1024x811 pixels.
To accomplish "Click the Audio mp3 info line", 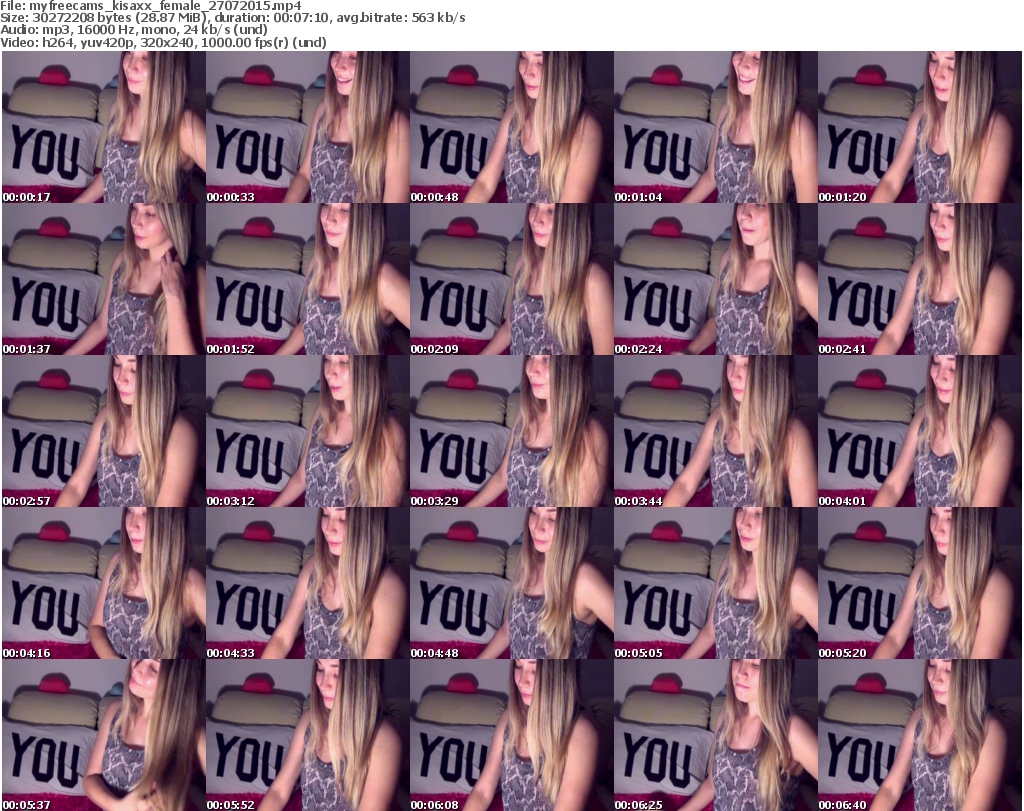I will tap(134, 30).
